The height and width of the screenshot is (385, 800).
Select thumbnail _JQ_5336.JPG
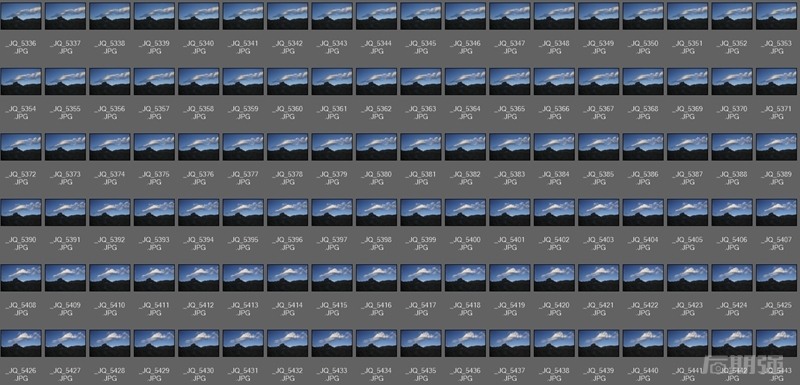(x=21, y=16)
